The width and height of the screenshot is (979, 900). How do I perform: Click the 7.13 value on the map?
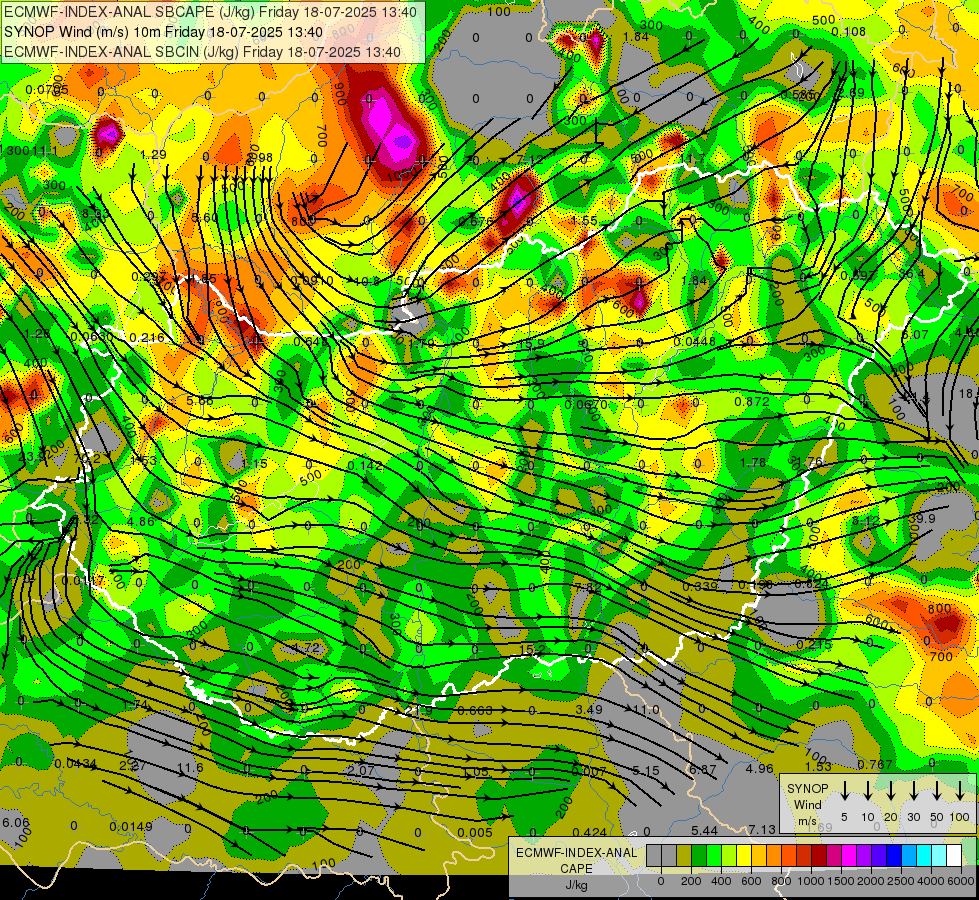762,829
